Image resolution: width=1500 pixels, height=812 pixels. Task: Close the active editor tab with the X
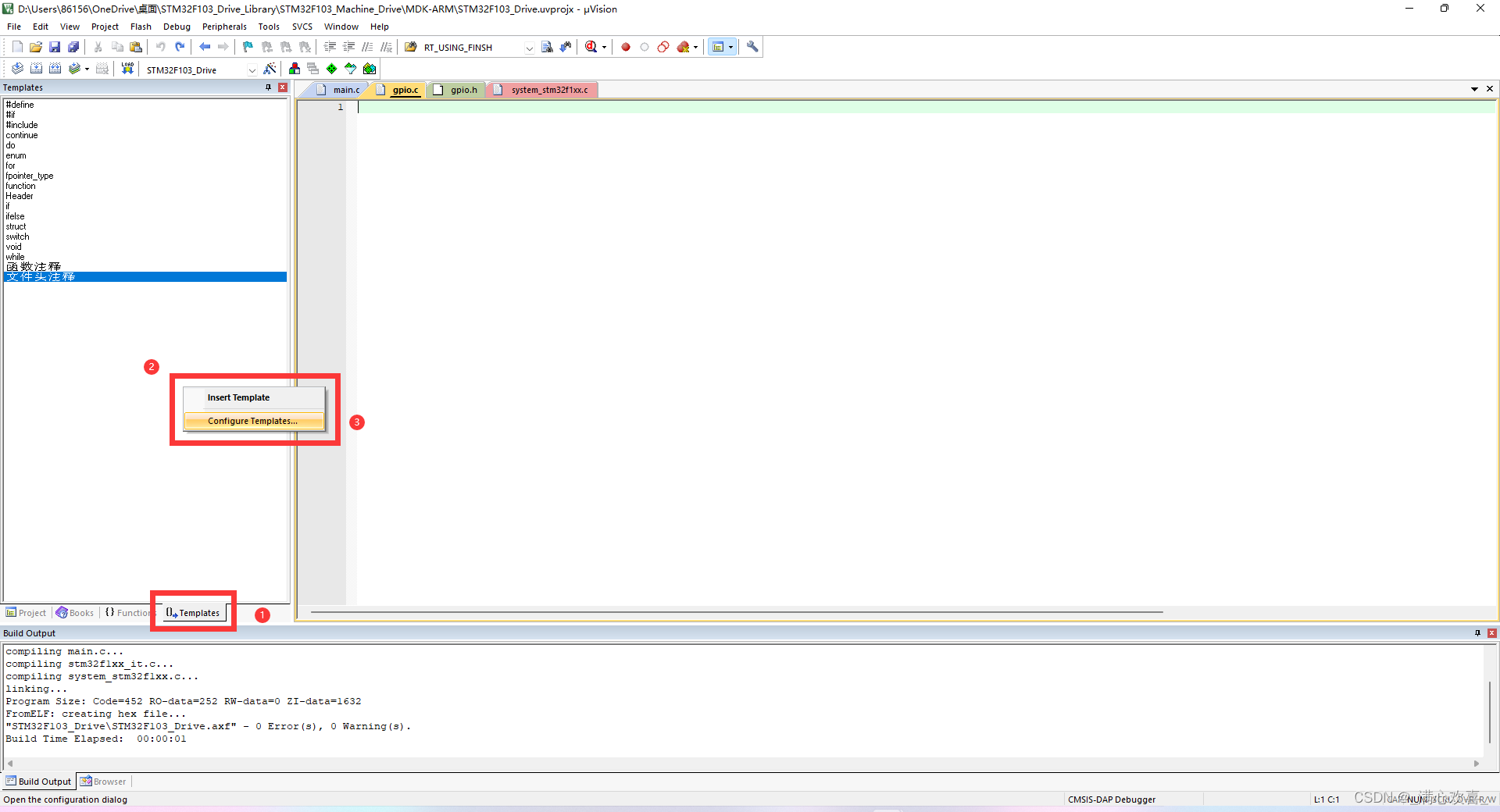click(x=1490, y=89)
